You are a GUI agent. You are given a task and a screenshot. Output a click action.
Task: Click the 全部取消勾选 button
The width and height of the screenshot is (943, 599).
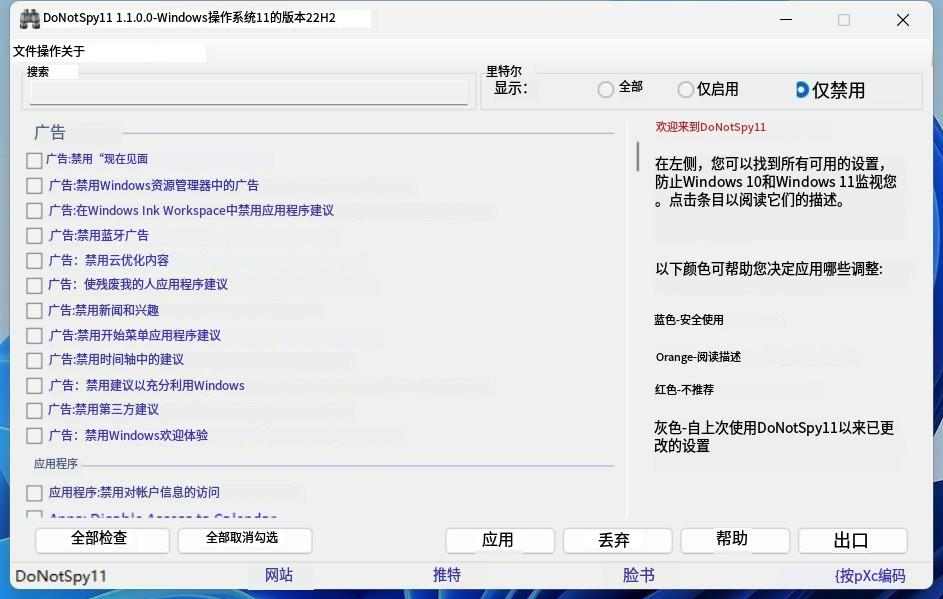pyautogui.click(x=245, y=540)
